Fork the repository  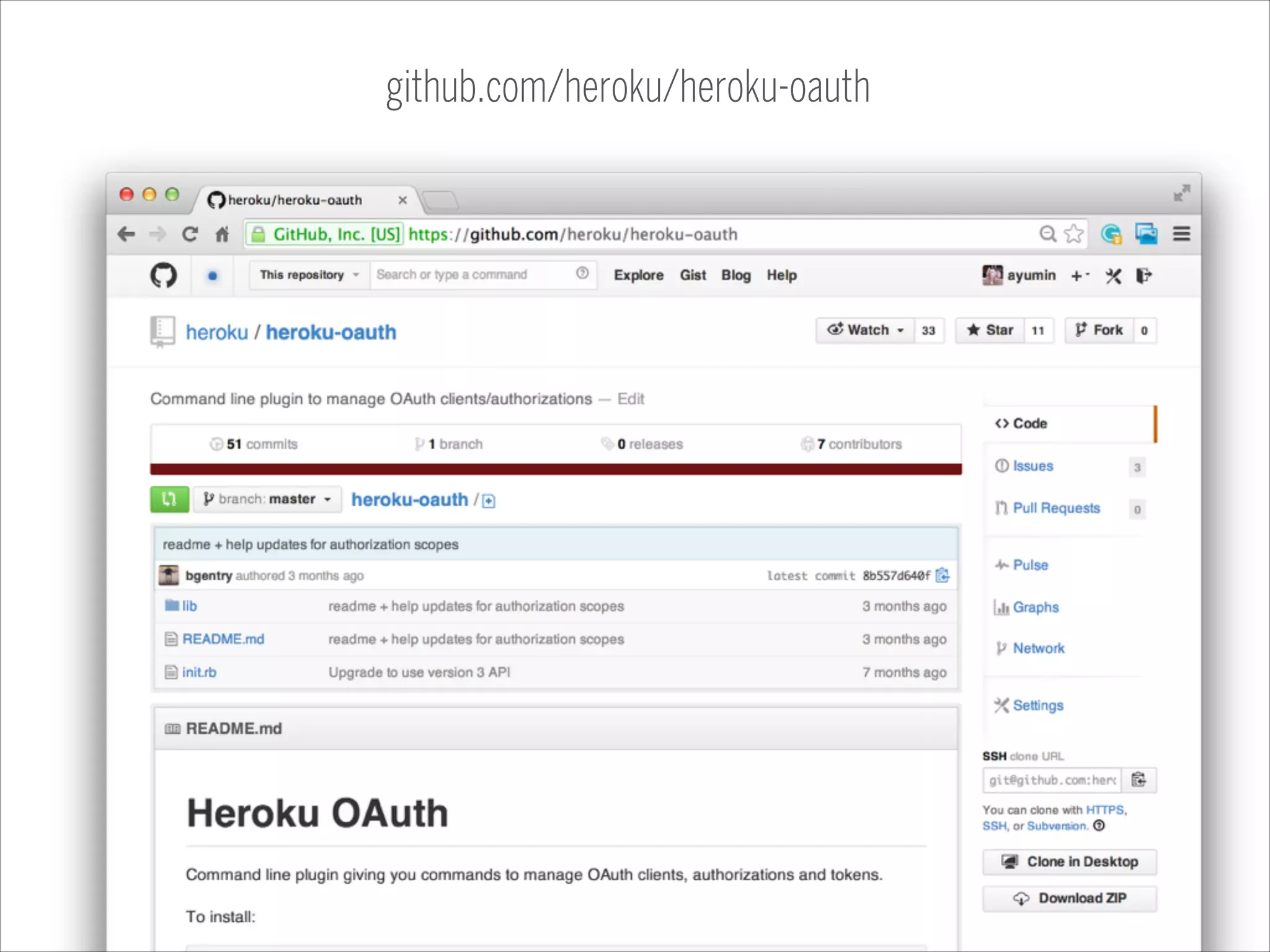pos(1099,330)
